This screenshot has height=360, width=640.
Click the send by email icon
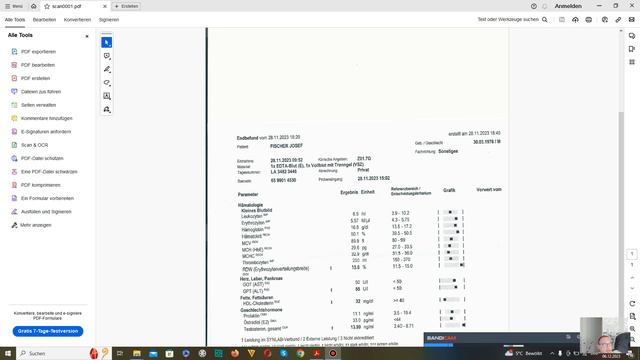pyautogui.click(x=631, y=20)
